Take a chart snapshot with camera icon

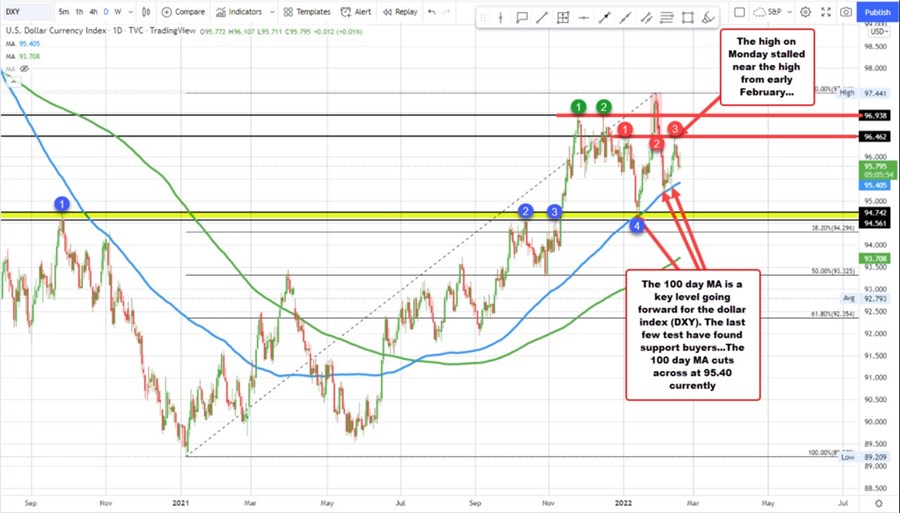point(846,11)
